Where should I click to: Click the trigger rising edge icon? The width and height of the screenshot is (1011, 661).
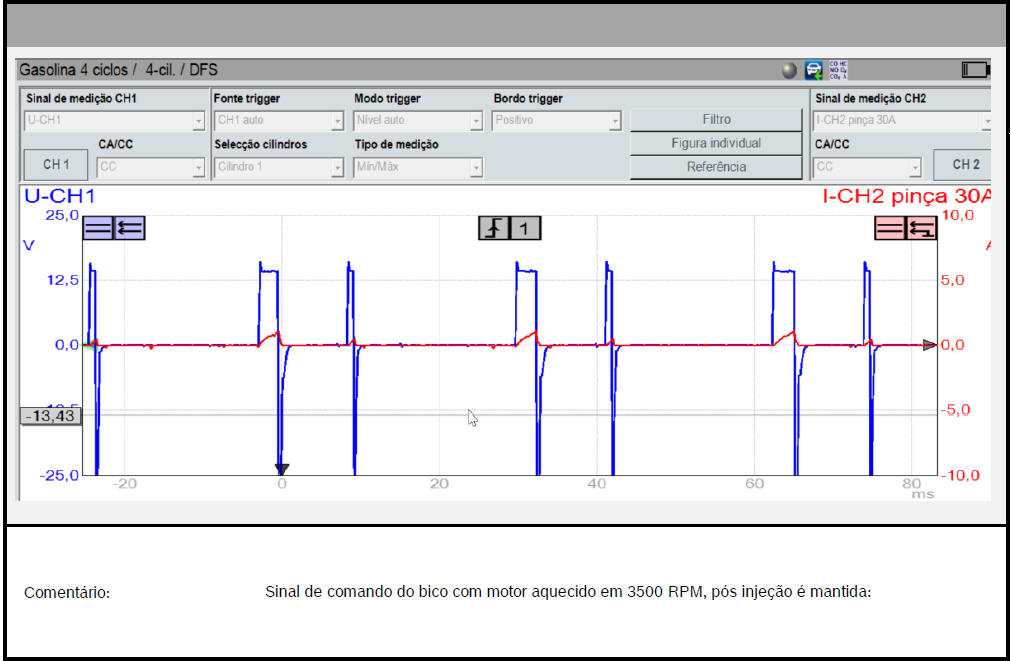(493, 228)
